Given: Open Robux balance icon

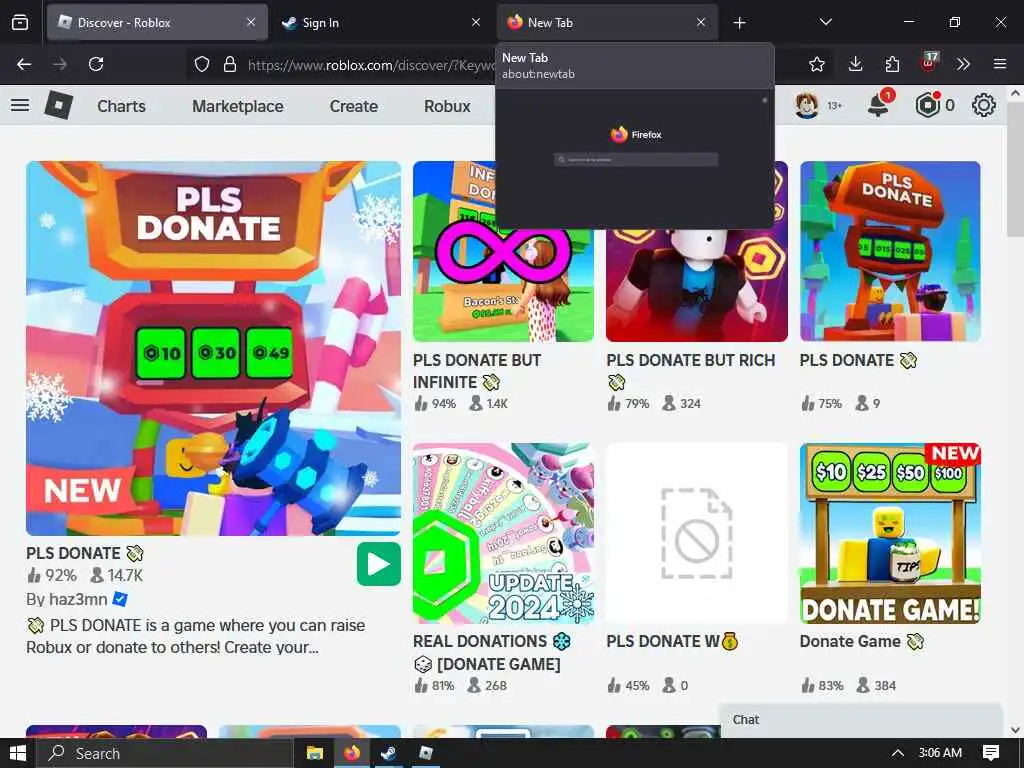Looking at the screenshot, I should [928, 105].
